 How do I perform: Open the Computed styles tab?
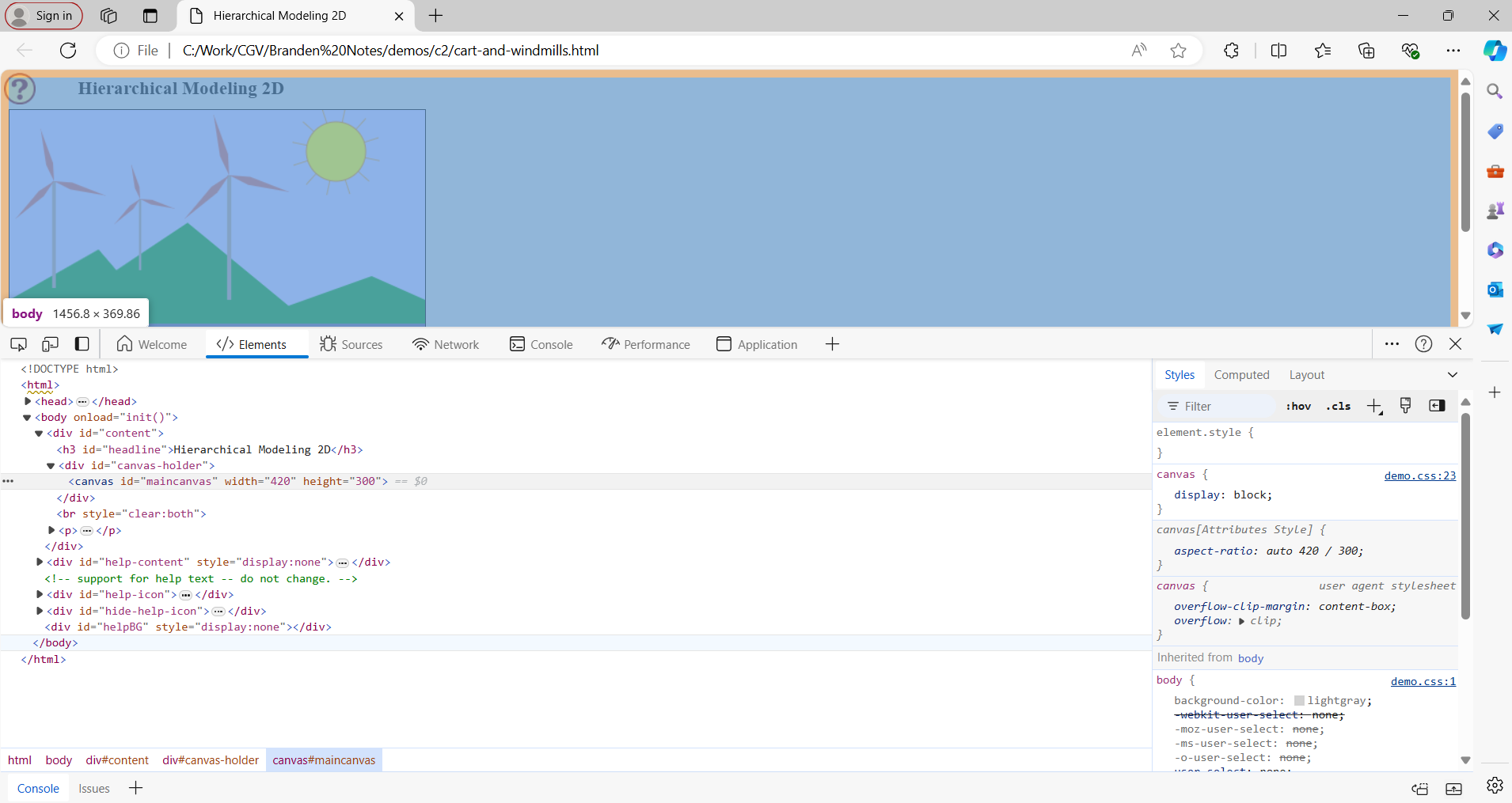point(1241,375)
